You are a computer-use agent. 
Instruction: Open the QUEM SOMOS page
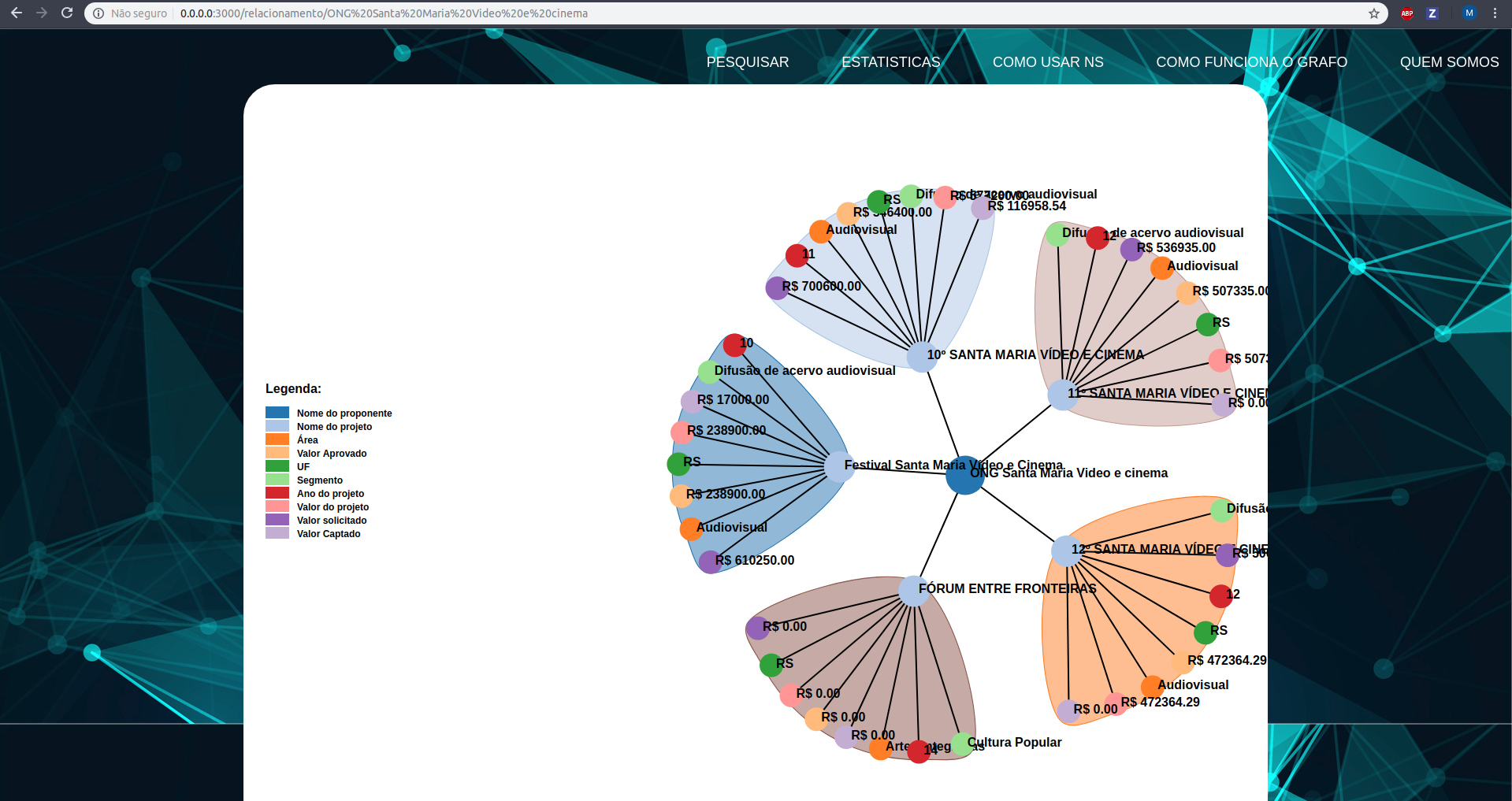[1449, 62]
